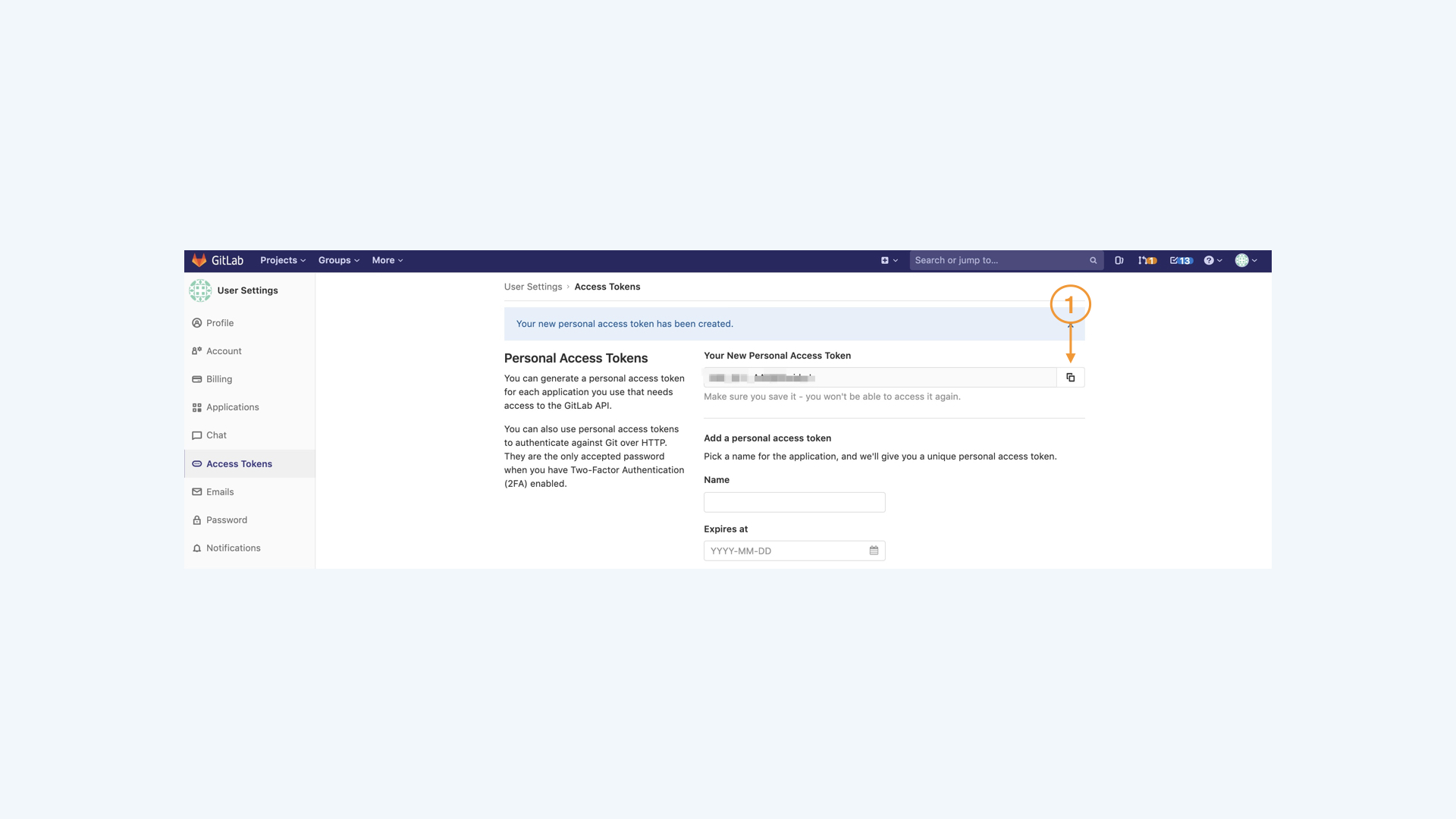This screenshot has height=819, width=1456.
Task: Click the user avatar icon
Action: tap(1242, 261)
